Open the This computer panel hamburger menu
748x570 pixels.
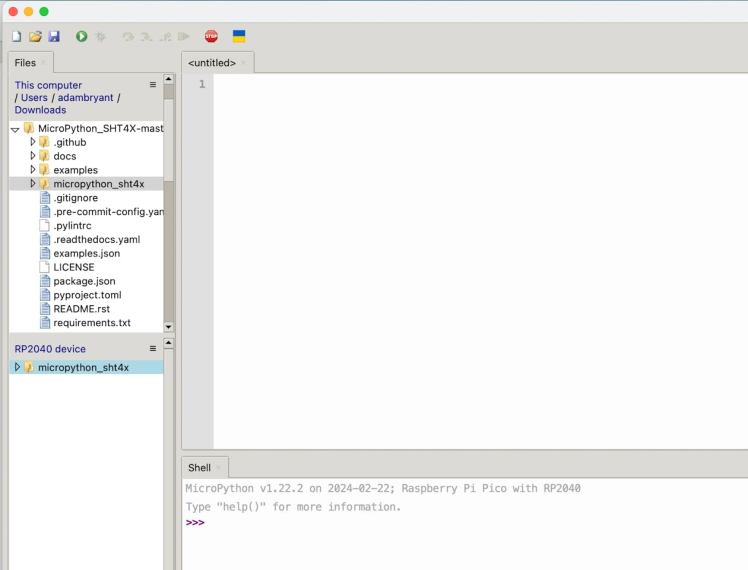153,85
